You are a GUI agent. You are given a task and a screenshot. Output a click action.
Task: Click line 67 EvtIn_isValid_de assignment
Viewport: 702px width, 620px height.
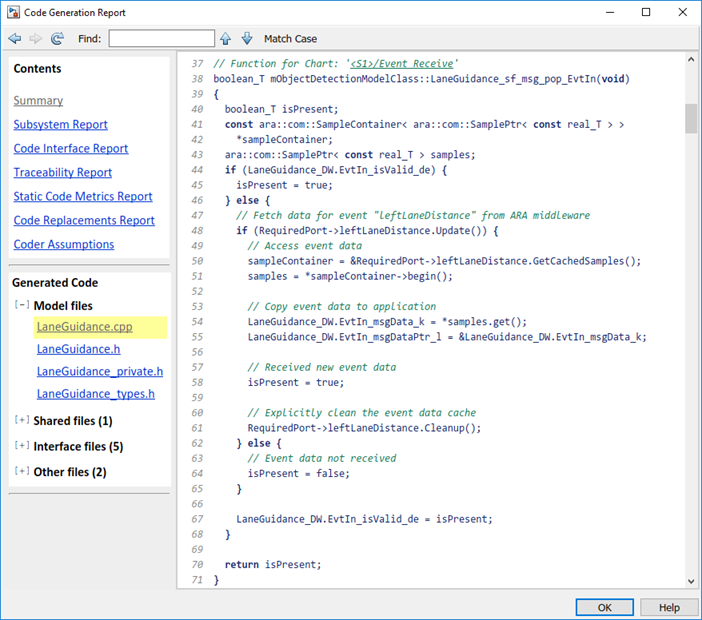(x=364, y=519)
